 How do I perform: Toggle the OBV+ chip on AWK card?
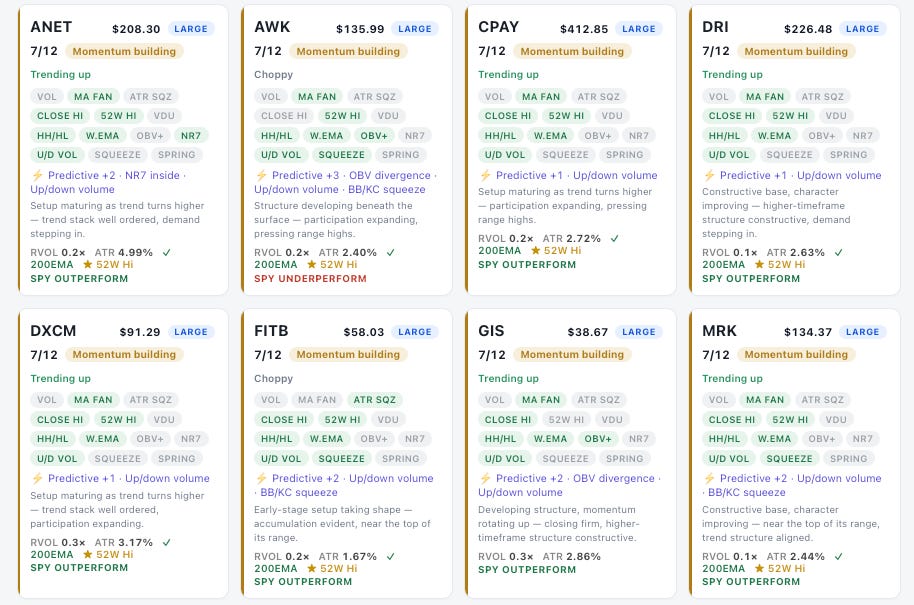pos(374,136)
